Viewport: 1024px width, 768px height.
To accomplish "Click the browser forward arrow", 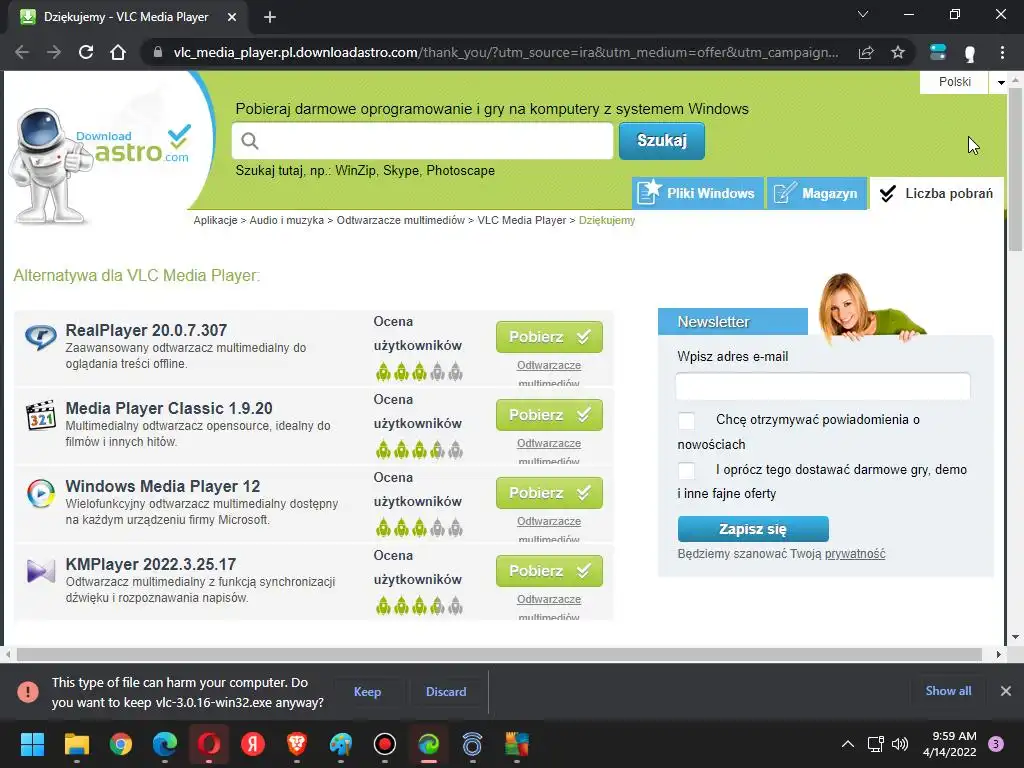I will click(x=54, y=52).
